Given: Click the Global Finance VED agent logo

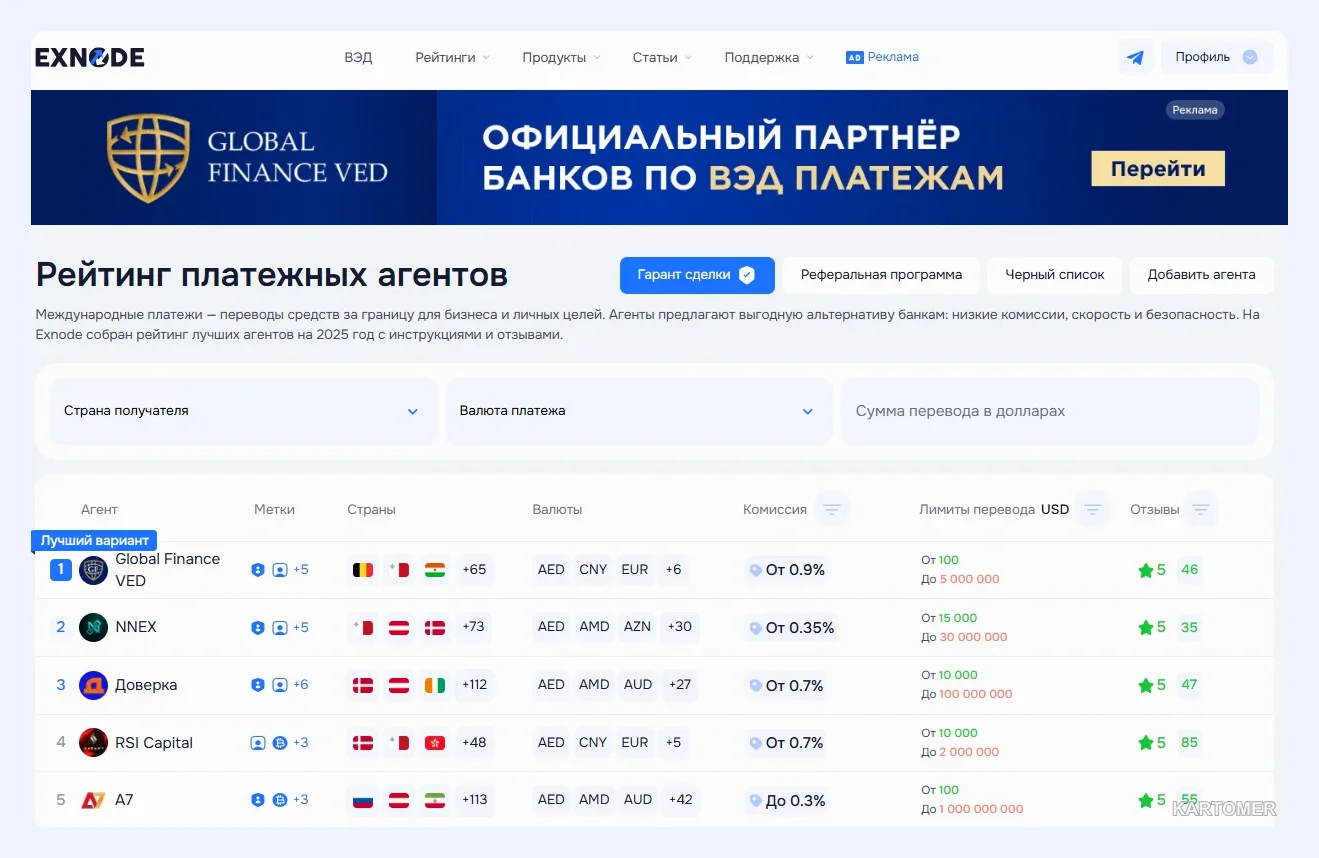Looking at the screenshot, I should [x=93, y=570].
